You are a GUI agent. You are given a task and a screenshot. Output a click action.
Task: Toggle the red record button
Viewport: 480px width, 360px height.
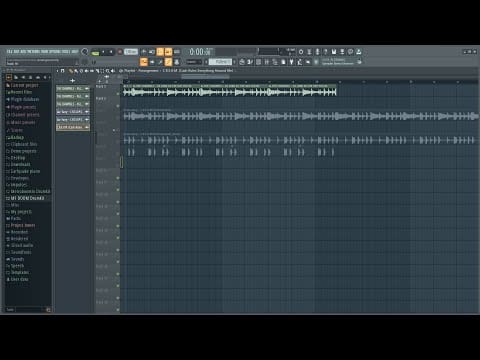point(120,52)
